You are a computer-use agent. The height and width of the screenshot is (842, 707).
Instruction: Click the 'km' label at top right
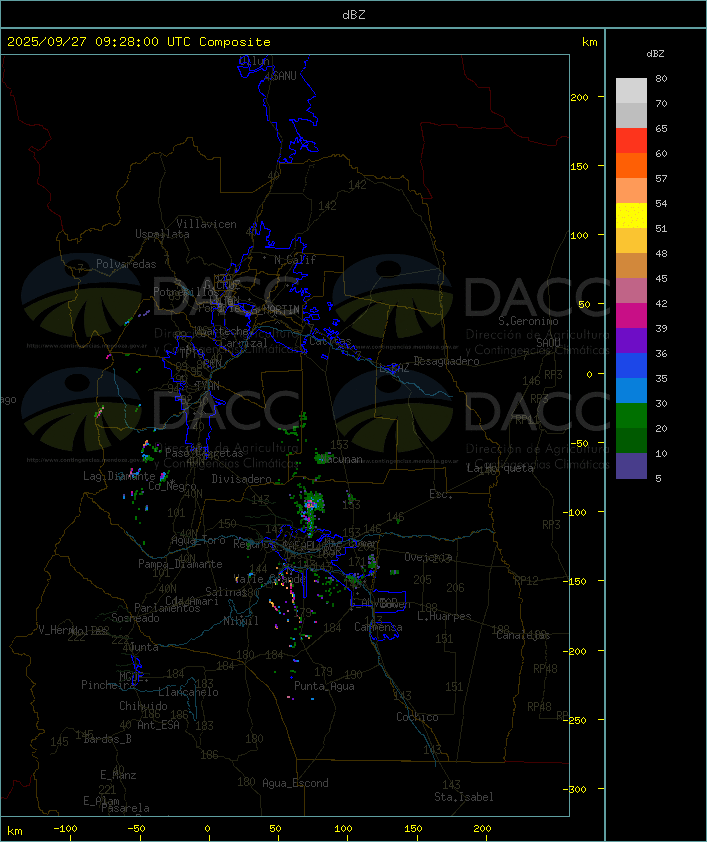coord(589,42)
